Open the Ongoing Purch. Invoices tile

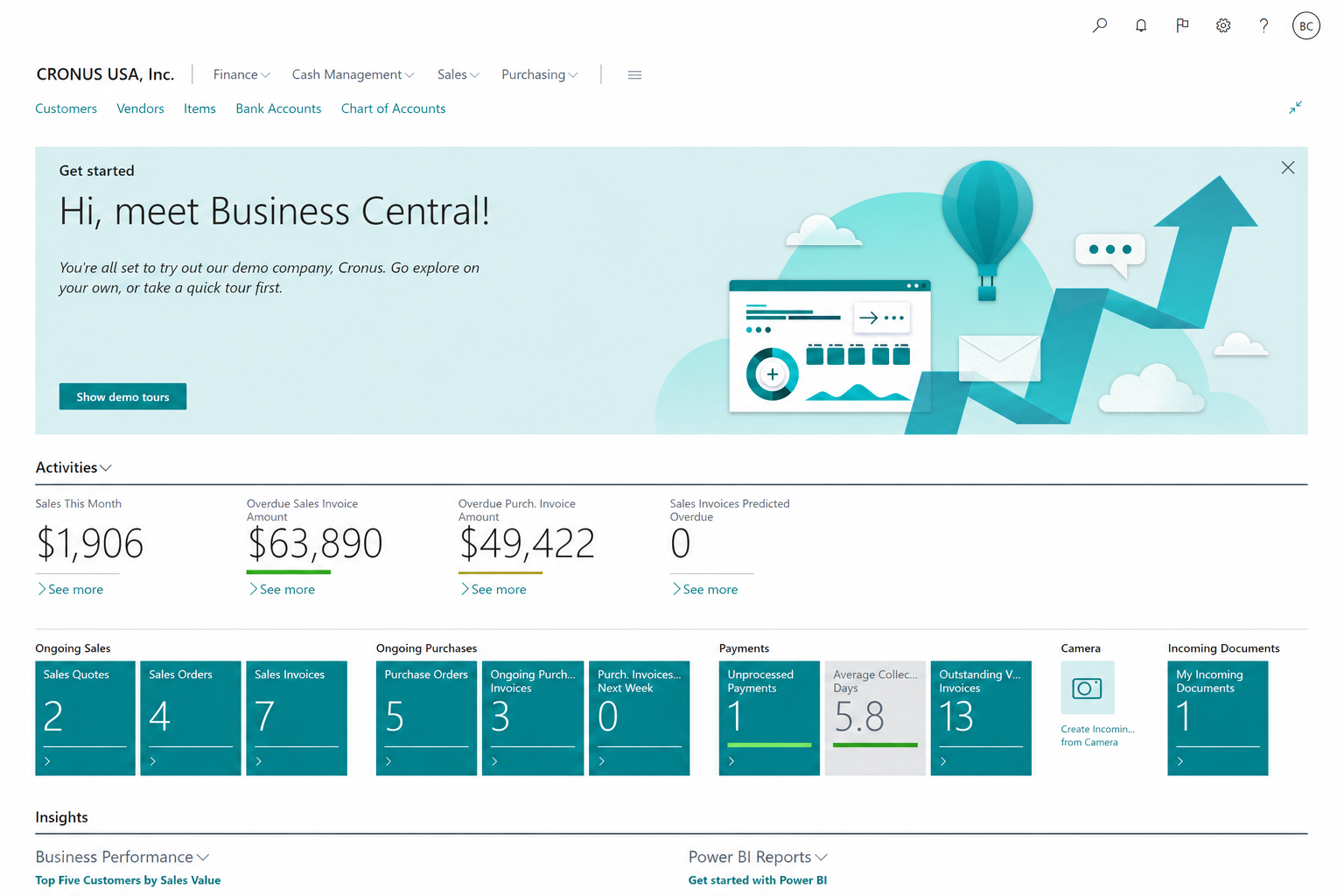tap(533, 718)
